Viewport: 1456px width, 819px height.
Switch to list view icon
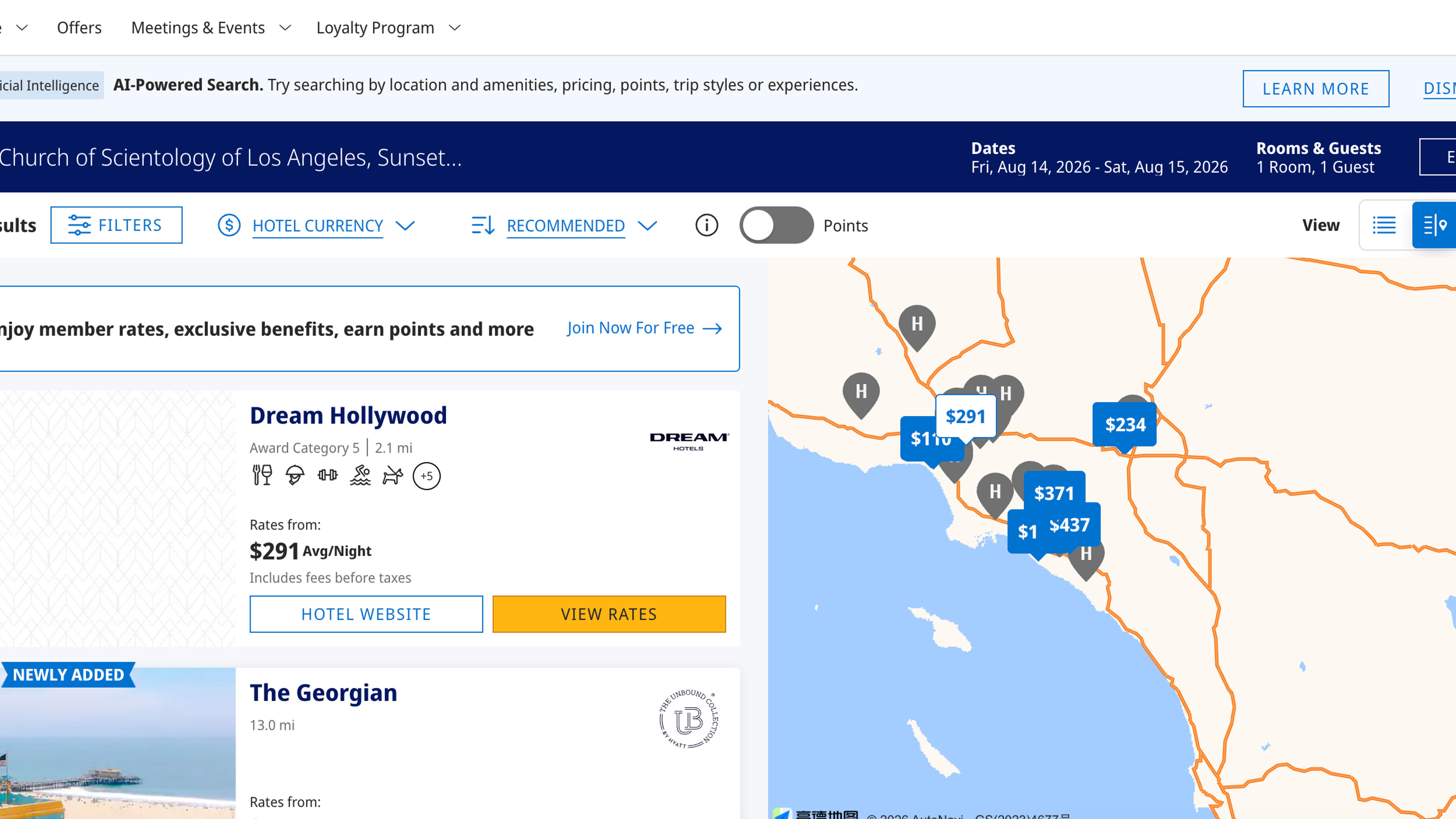(x=1384, y=225)
